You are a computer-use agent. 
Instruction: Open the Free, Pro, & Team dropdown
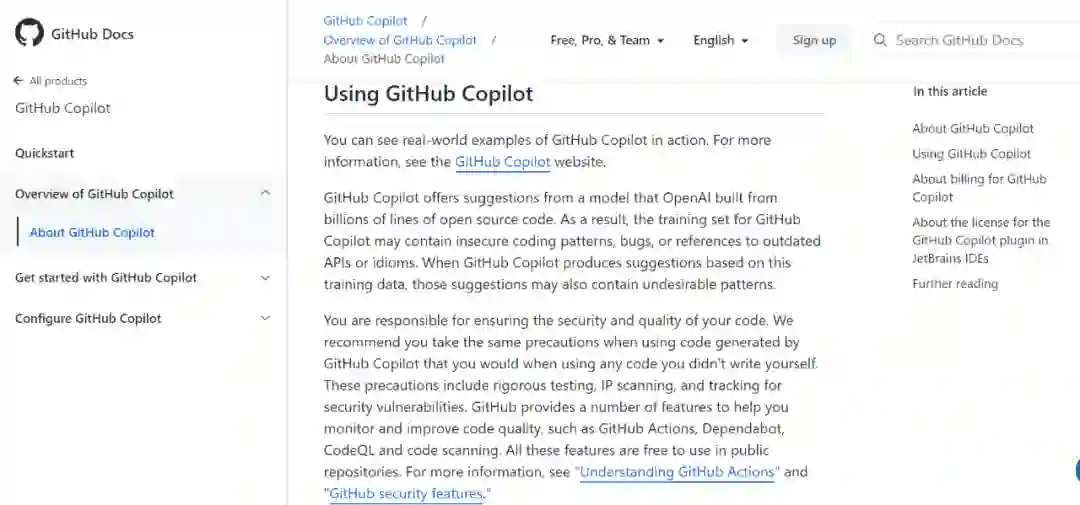tap(607, 40)
